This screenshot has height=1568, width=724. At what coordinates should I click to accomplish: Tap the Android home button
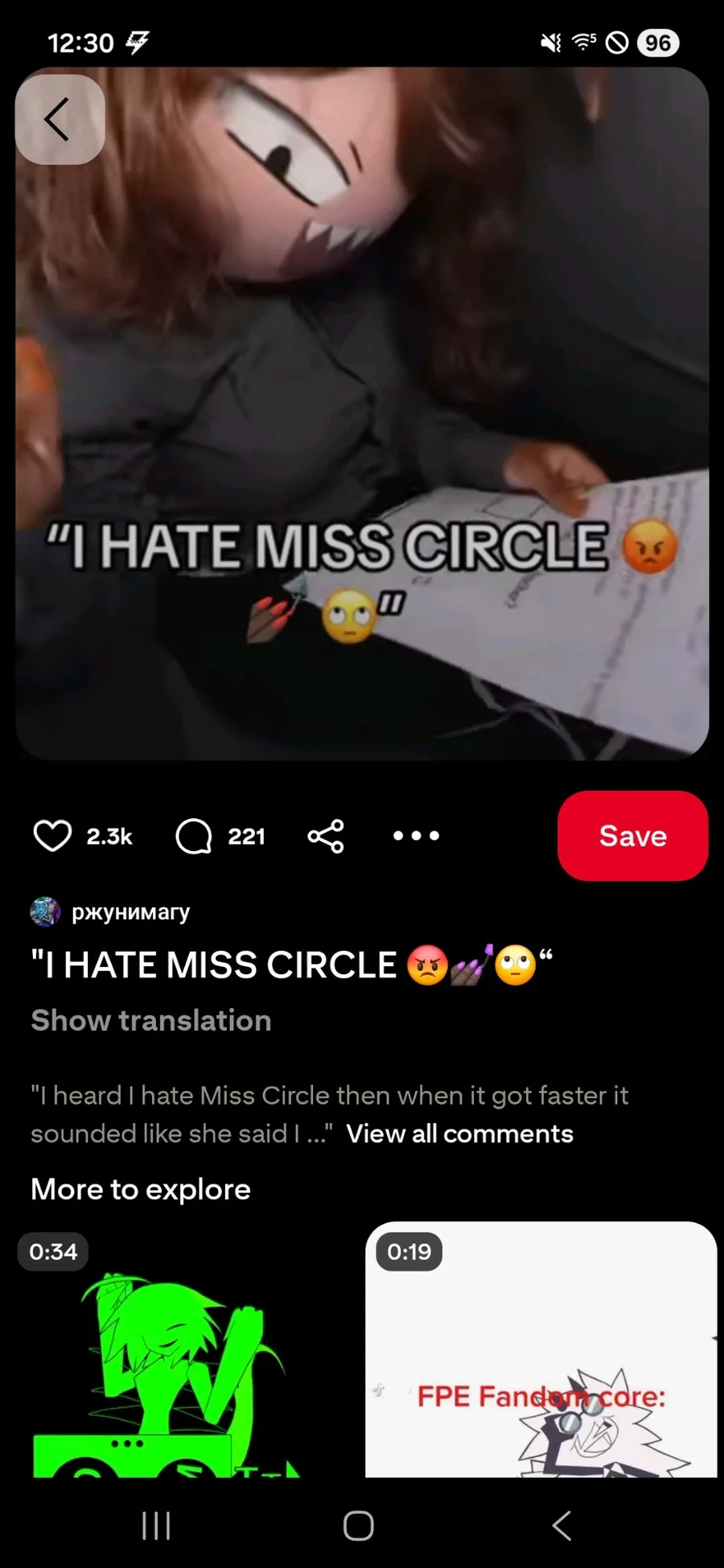click(359, 1525)
